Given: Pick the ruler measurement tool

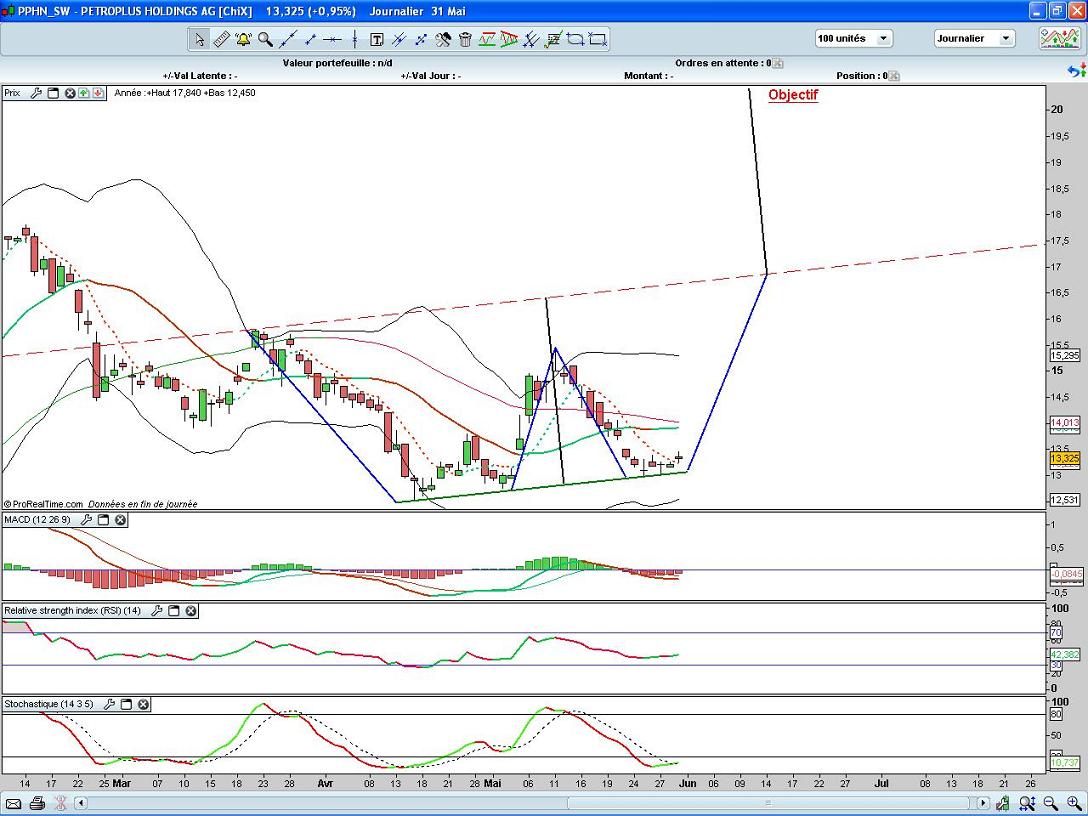Looking at the screenshot, I should (221, 40).
